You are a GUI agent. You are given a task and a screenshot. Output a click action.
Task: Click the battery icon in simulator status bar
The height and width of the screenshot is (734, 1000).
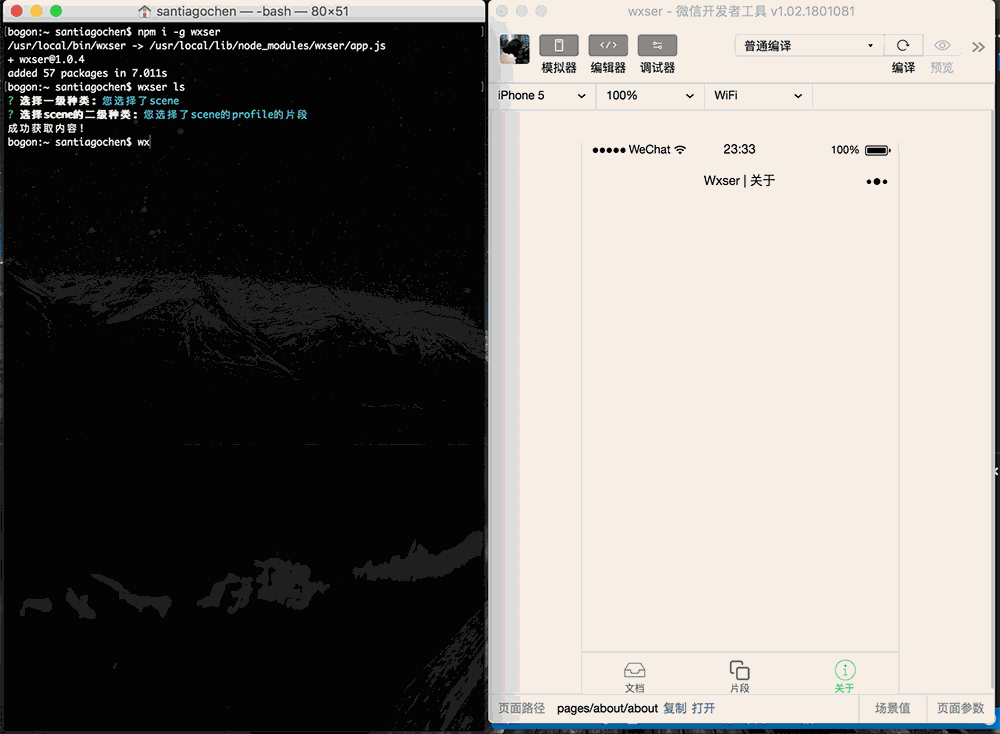pyautogui.click(x=878, y=150)
